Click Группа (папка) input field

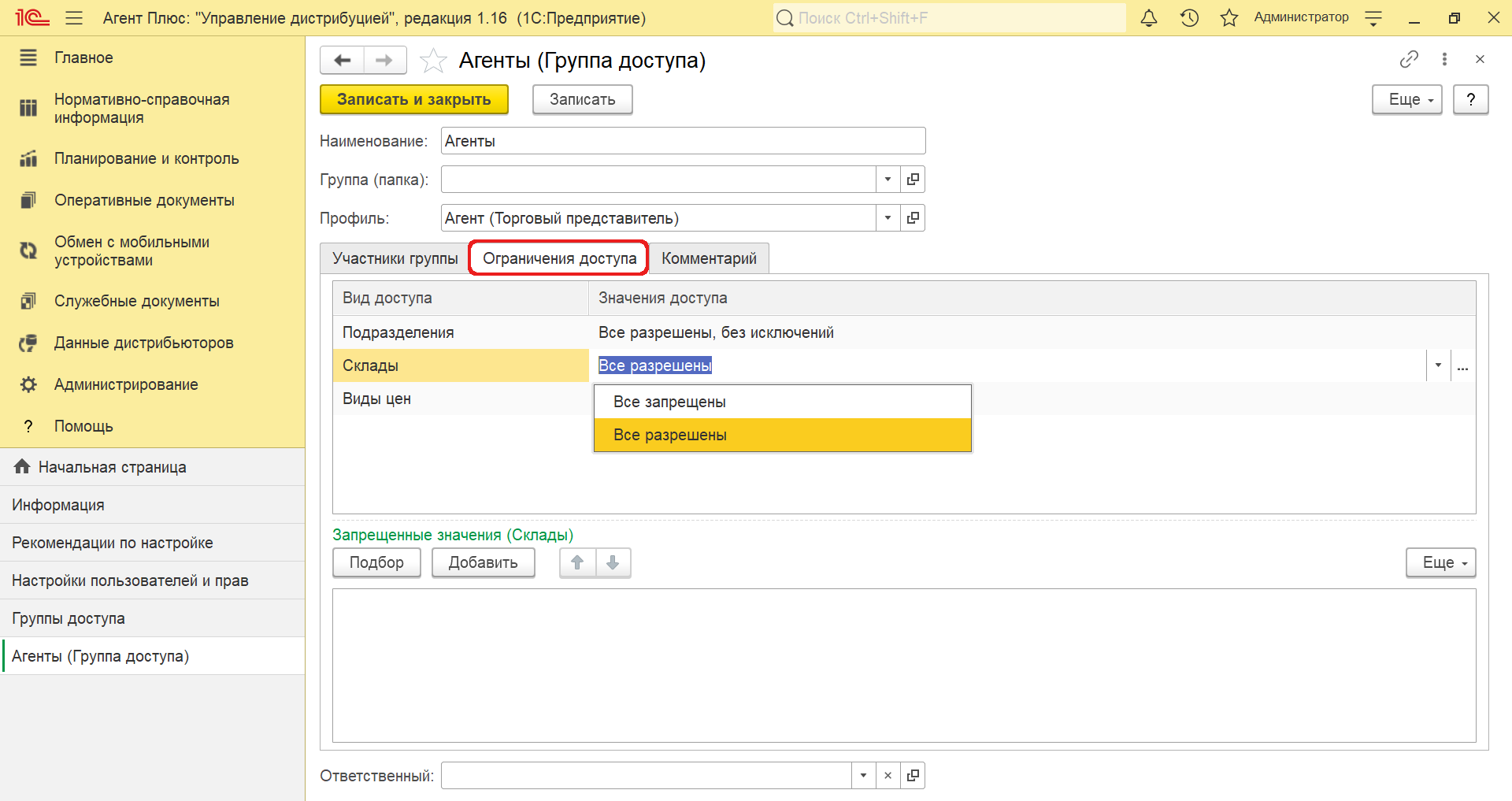[658, 180]
